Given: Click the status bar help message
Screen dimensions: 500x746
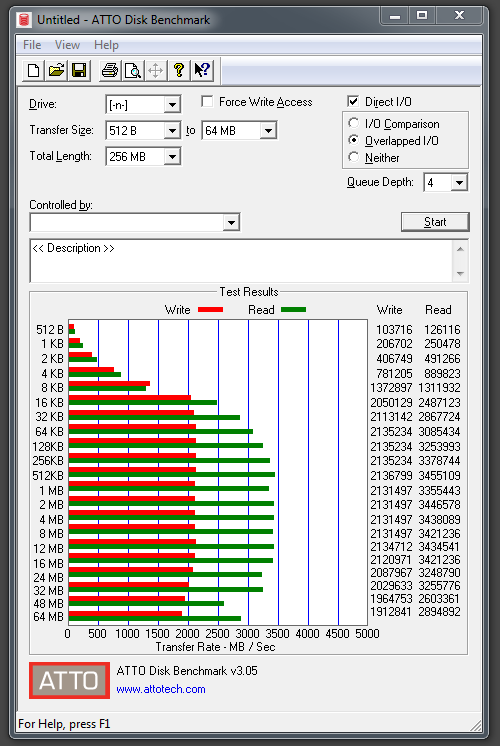Looking at the screenshot, I should pyautogui.click(x=64, y=724).
